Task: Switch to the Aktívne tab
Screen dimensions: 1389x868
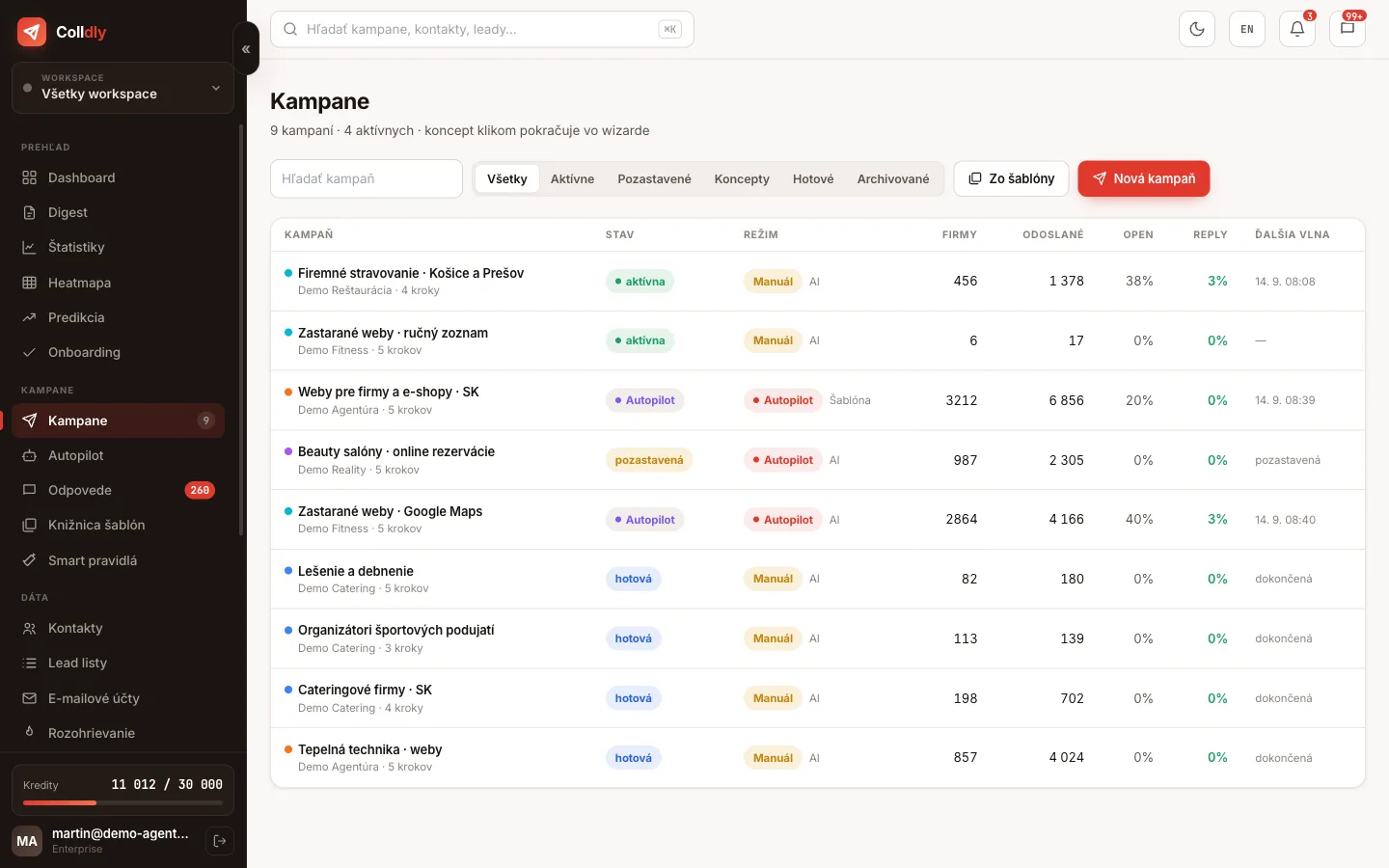Action: pyautogui.click(x=572, y=178)
